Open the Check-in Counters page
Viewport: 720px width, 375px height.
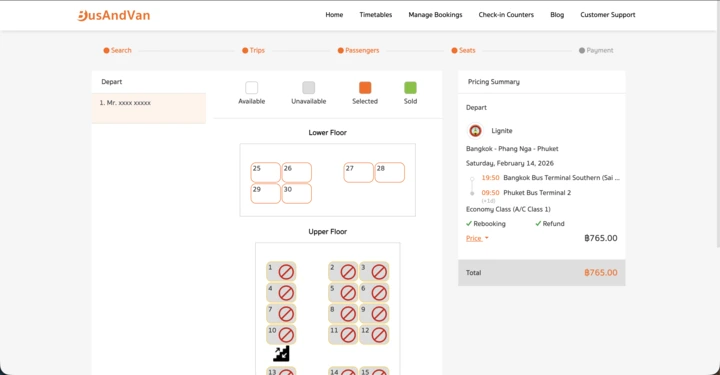point(506,15)
